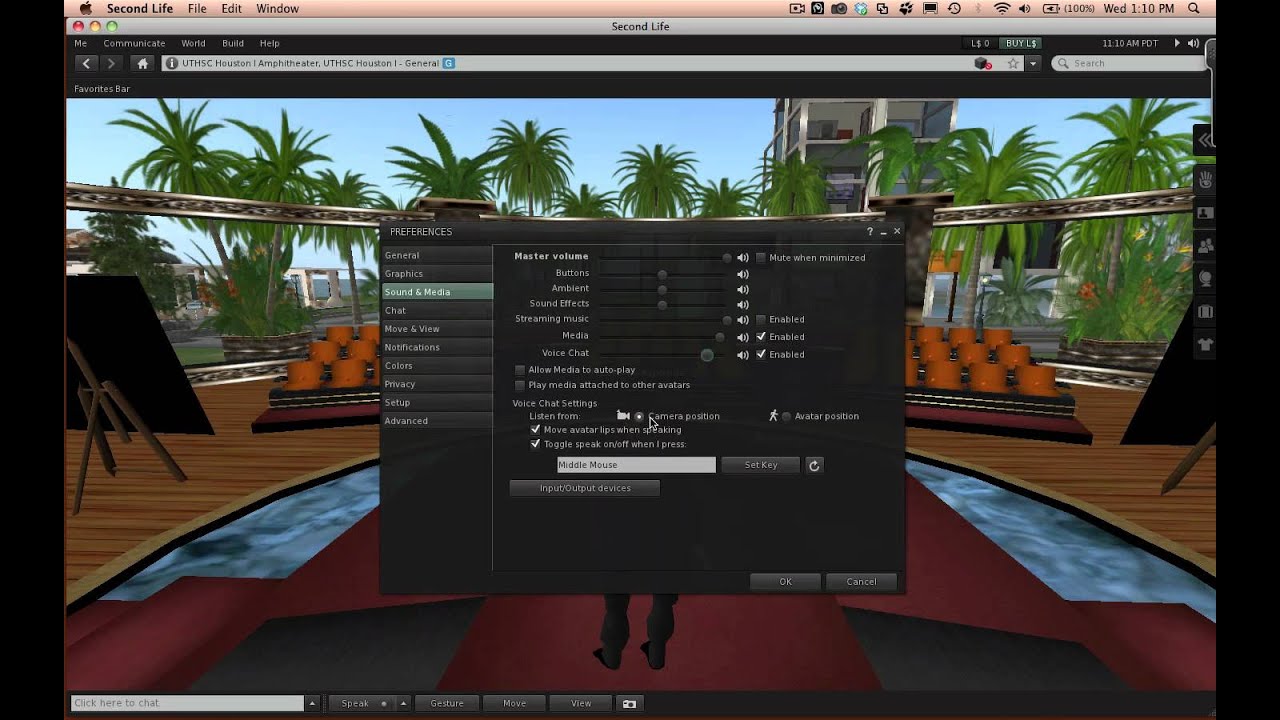Viewport: 1280px width, 720px height.
Task: Open Time Machine menu bar icon
Action: coord(954,9)
